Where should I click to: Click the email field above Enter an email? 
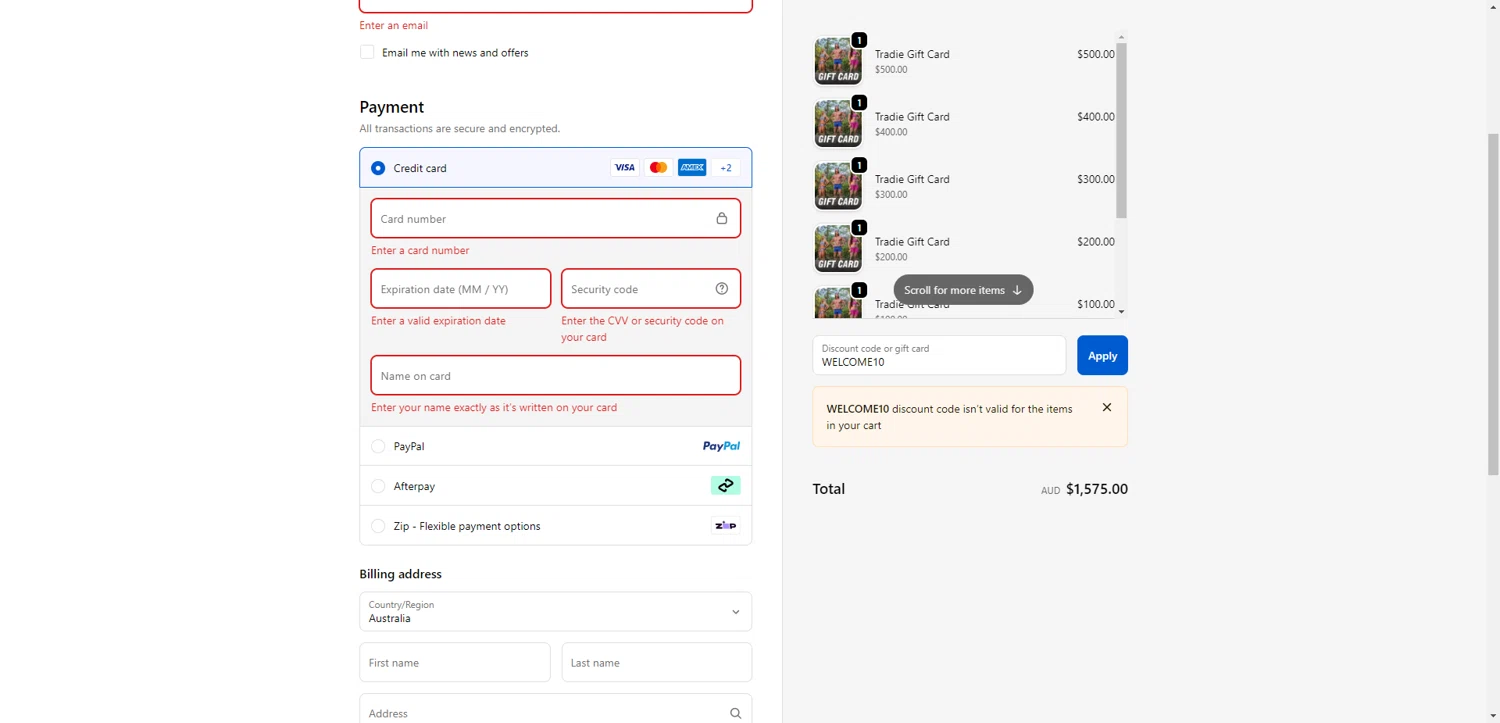click(556, 5)
